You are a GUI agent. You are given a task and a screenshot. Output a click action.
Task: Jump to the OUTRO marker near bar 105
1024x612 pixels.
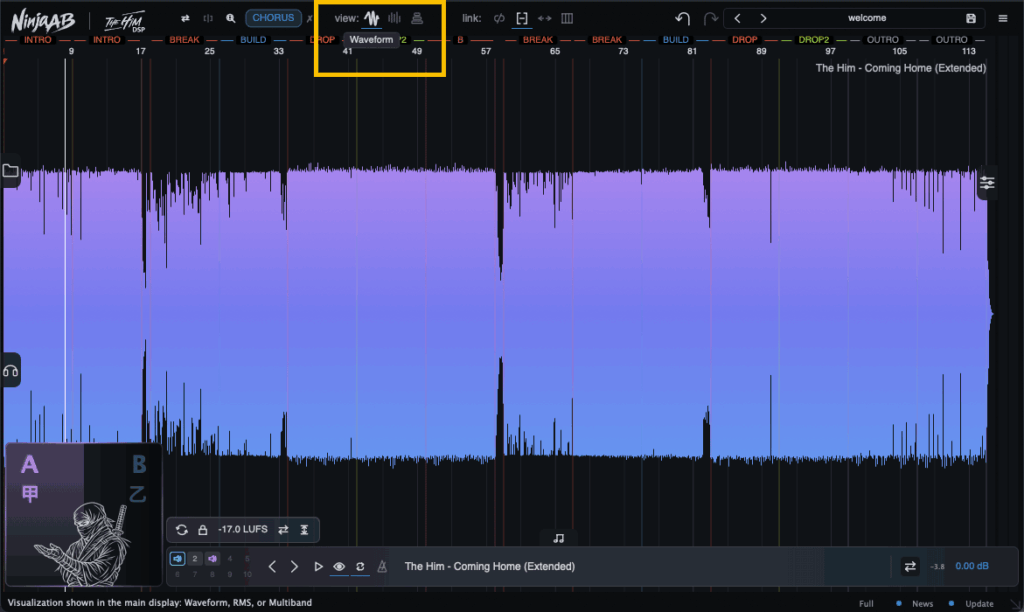882,40
